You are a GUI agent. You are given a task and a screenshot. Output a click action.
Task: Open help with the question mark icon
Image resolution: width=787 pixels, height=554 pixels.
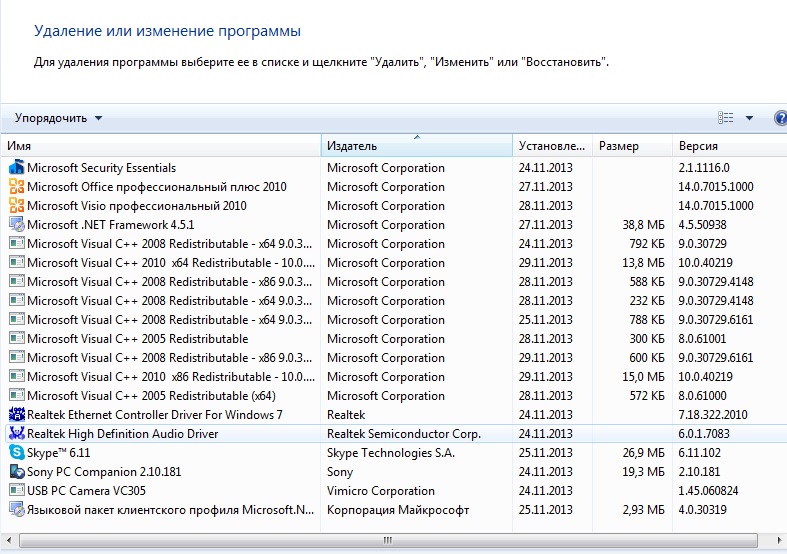[x=781, y=118]
